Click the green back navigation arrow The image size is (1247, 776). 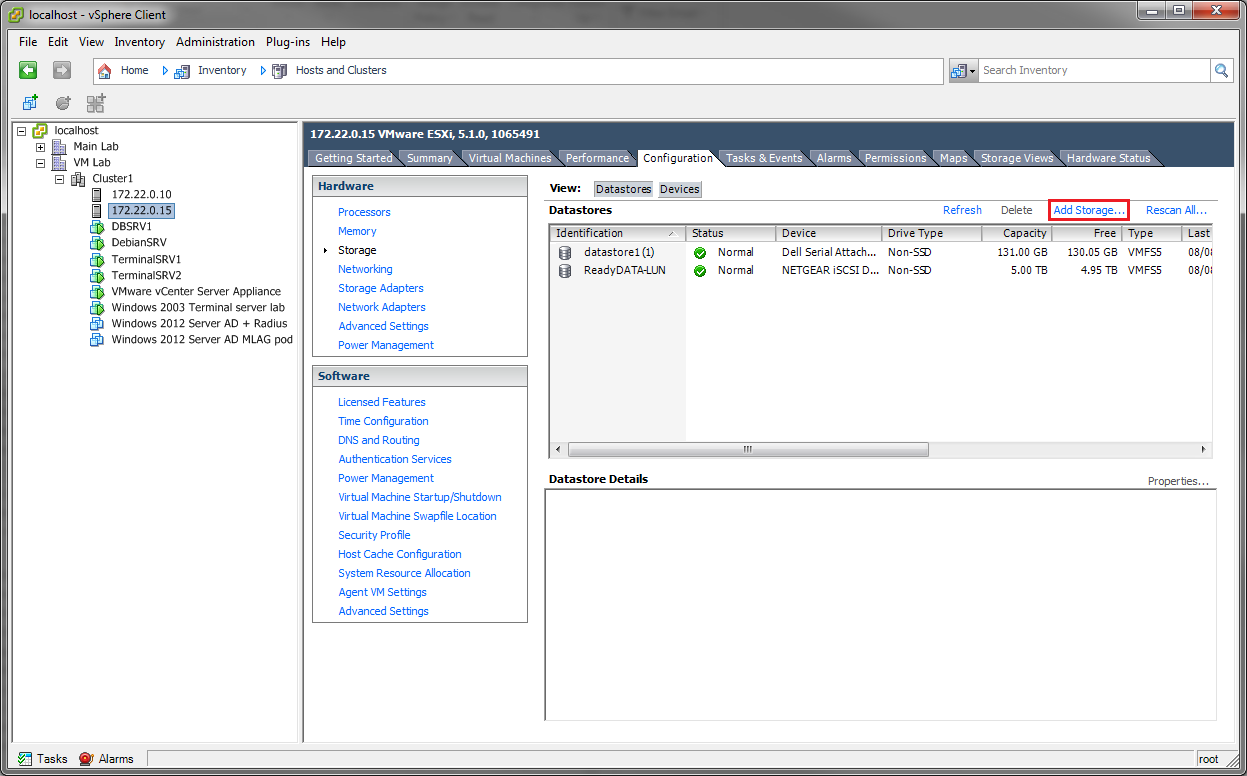[x=27, y=70]
